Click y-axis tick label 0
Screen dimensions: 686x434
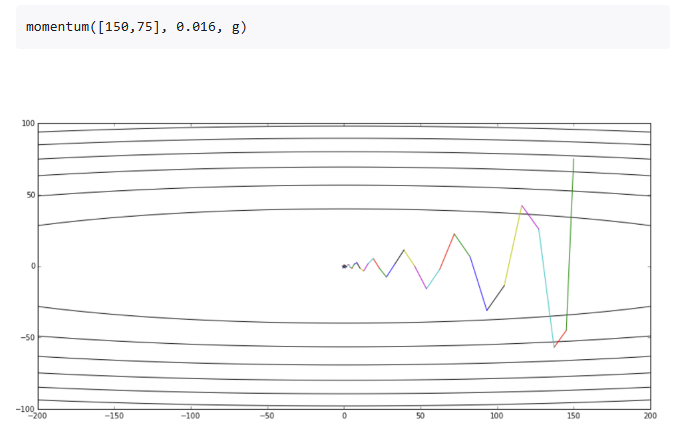(32, 267)
